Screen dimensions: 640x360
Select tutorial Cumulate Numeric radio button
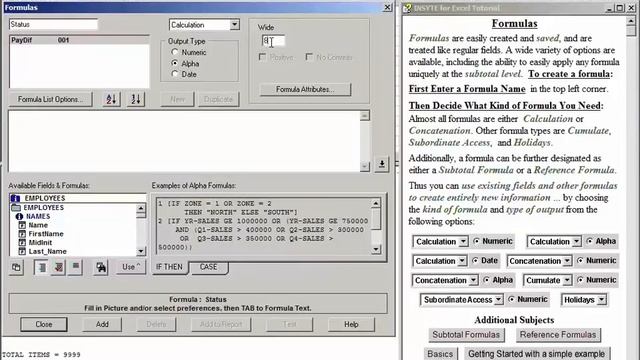coord(580,280)
